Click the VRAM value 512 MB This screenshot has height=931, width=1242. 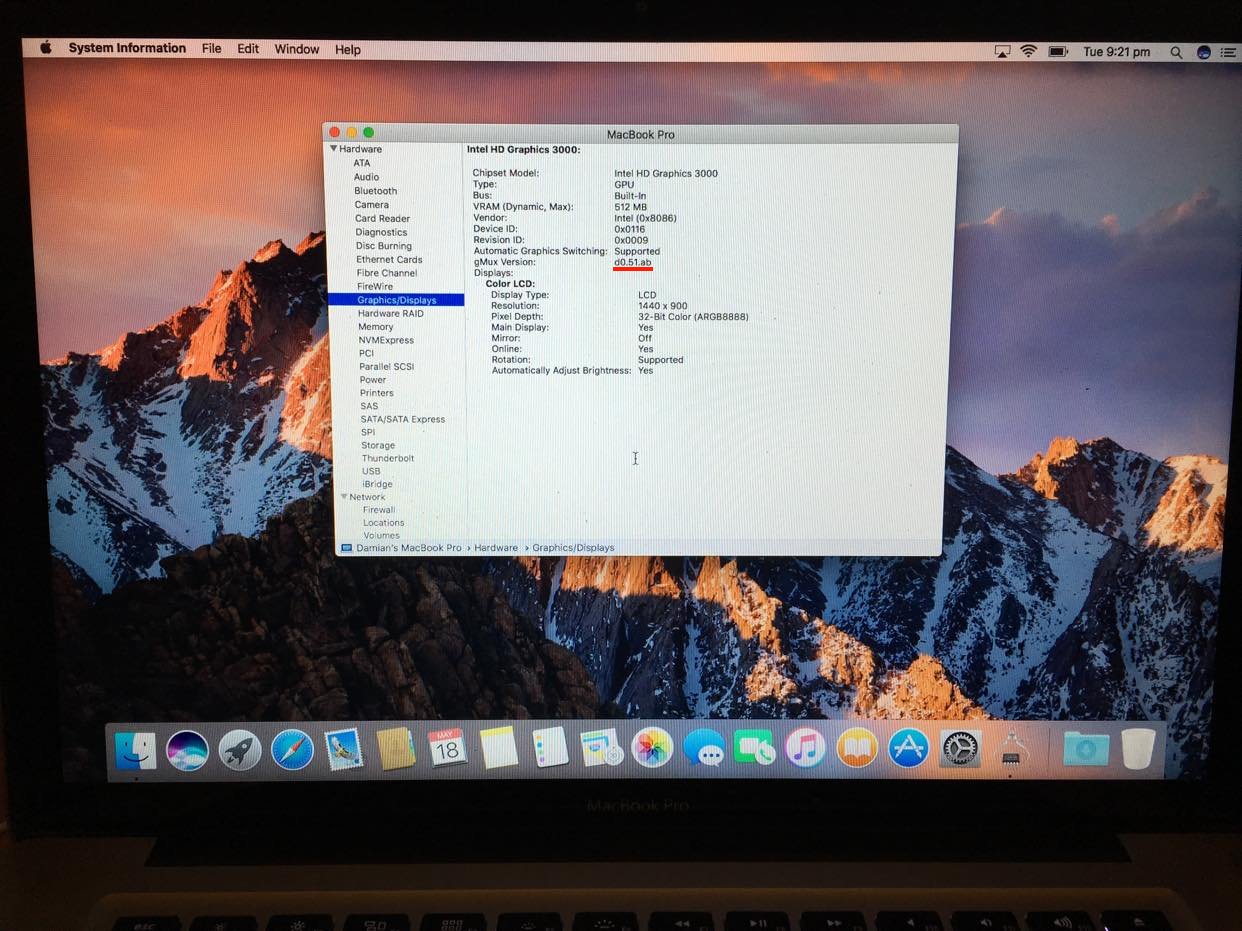pyautogui.click(x=630, y=207)
